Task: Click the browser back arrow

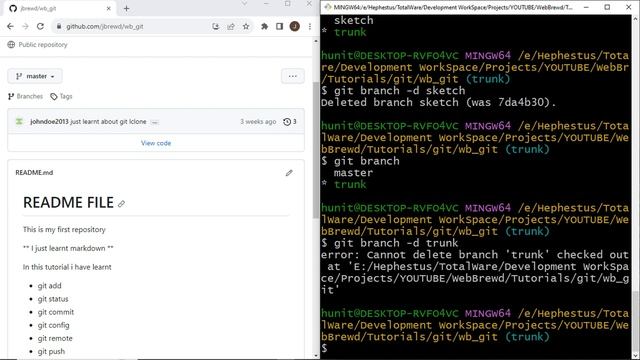Action: click(10, 26)
